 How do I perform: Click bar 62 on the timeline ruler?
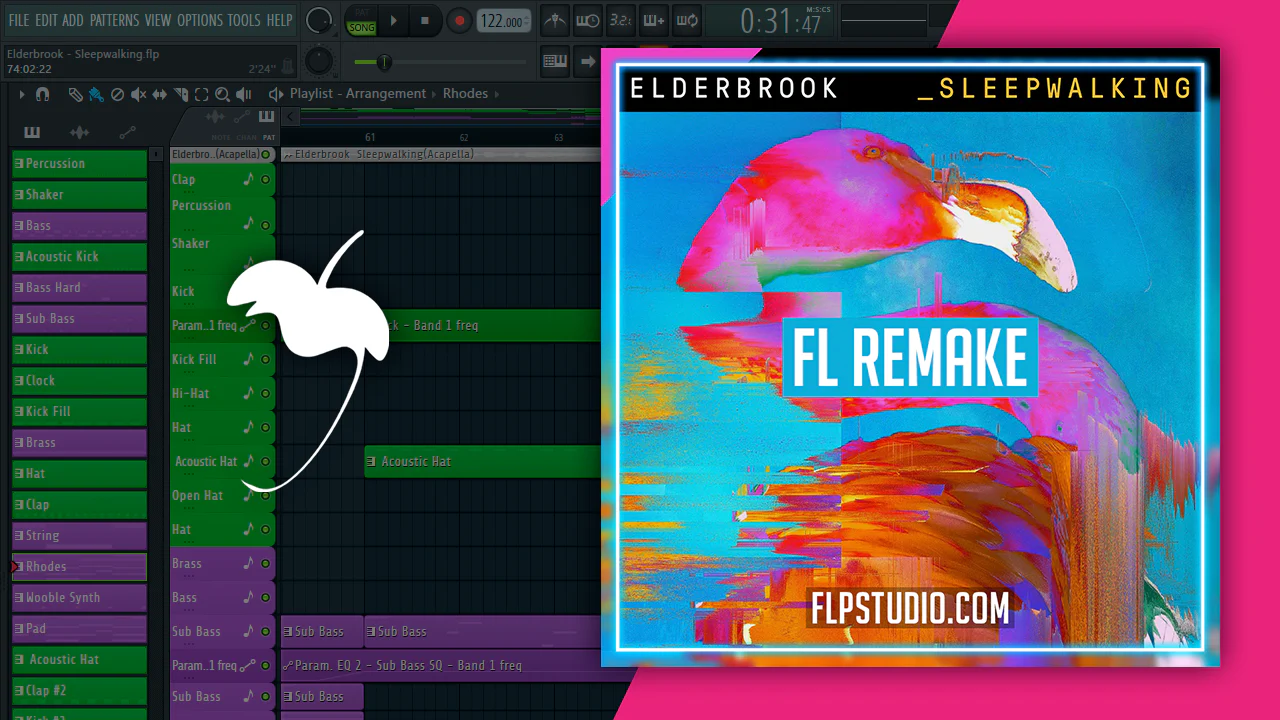pos(464,137)
